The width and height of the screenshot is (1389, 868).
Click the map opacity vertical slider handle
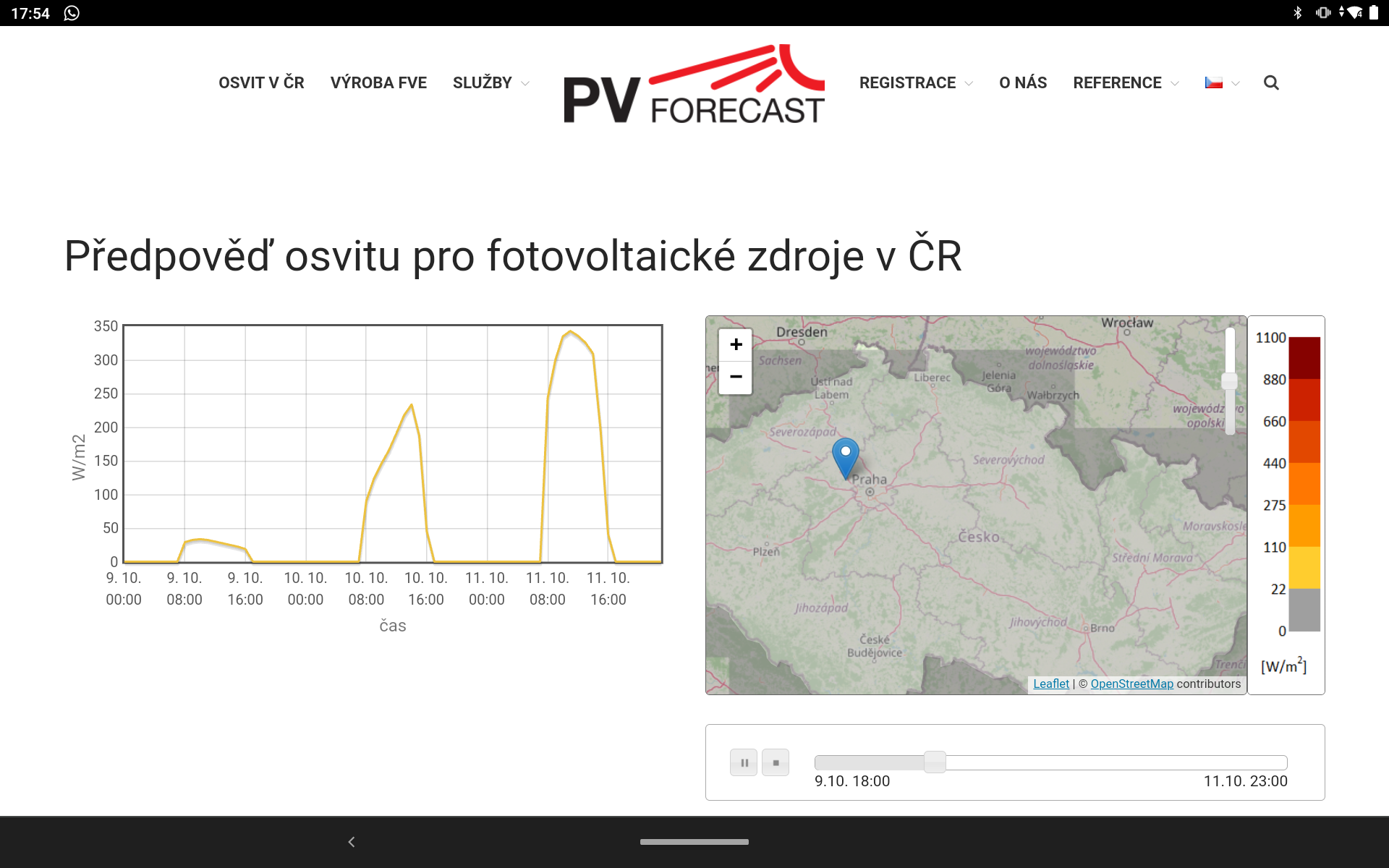[1229, 380]
